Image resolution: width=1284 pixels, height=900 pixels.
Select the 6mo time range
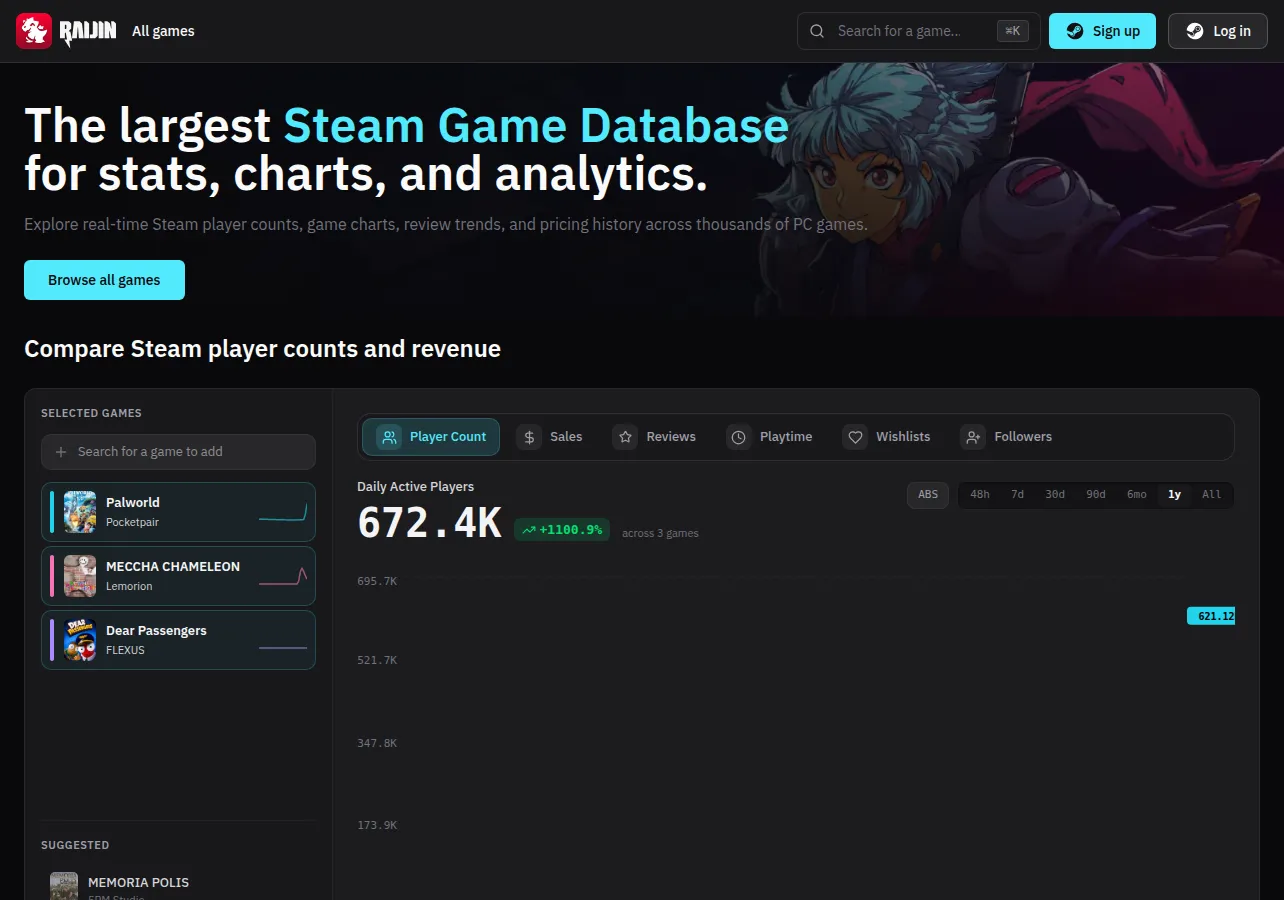(x=1137, y=495)
